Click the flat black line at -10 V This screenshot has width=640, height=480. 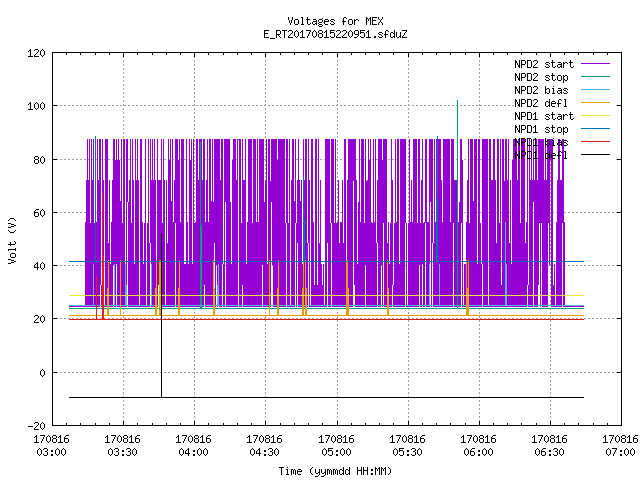coord(327,397)
